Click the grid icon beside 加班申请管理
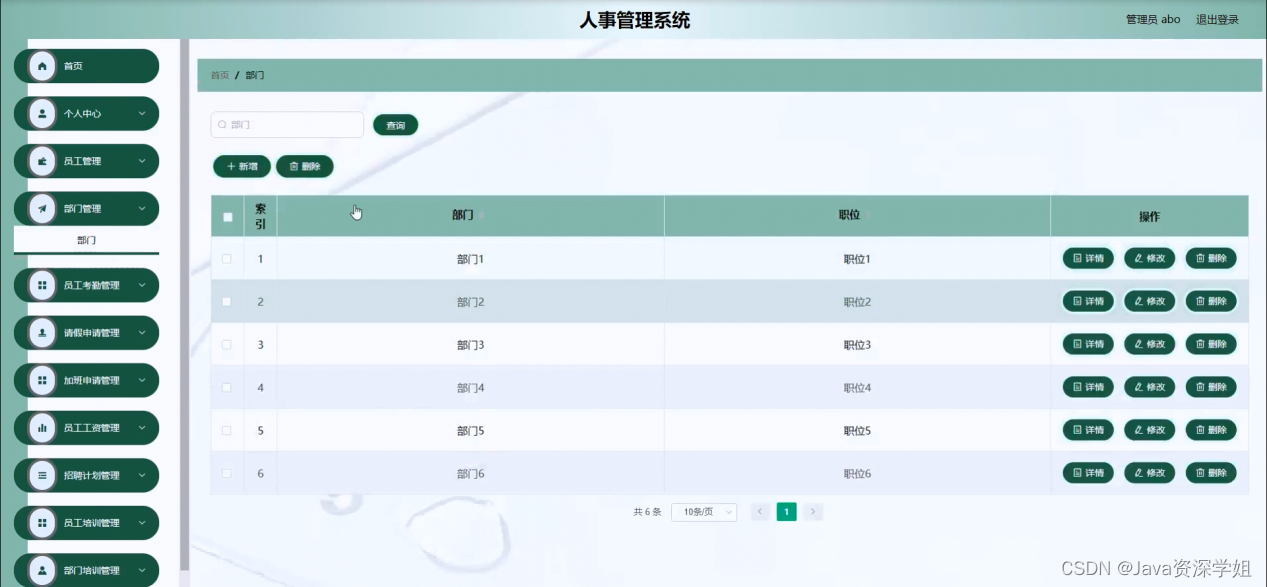The height and width of the screenshot is (587, 1267). (42, 380)
